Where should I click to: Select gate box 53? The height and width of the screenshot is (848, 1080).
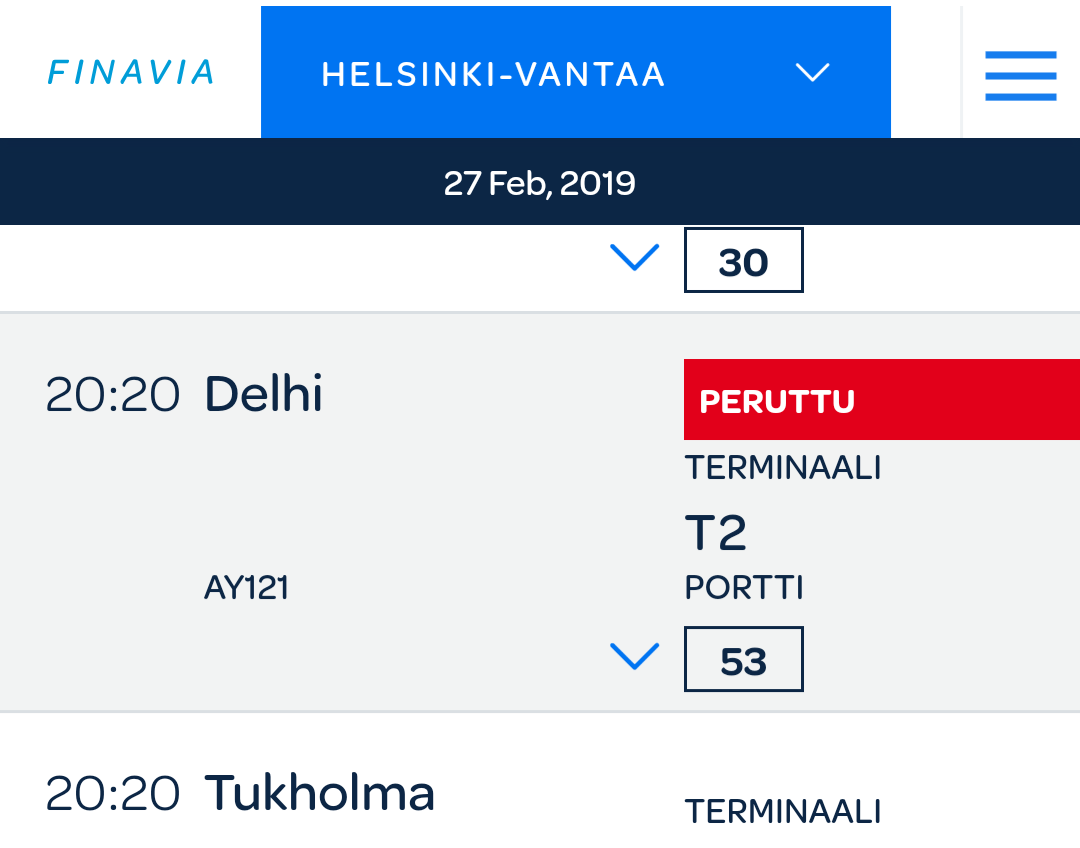pyautogui.click(x=743, y=660)
